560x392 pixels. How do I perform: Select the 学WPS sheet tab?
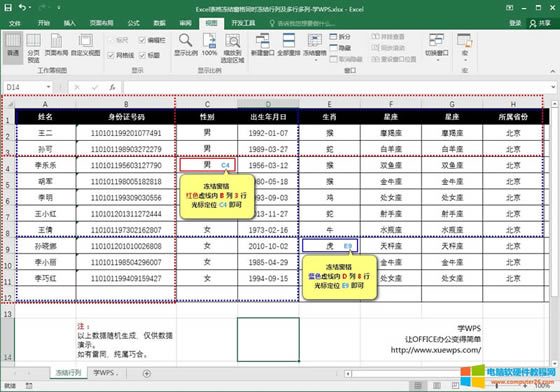point(105,373)
